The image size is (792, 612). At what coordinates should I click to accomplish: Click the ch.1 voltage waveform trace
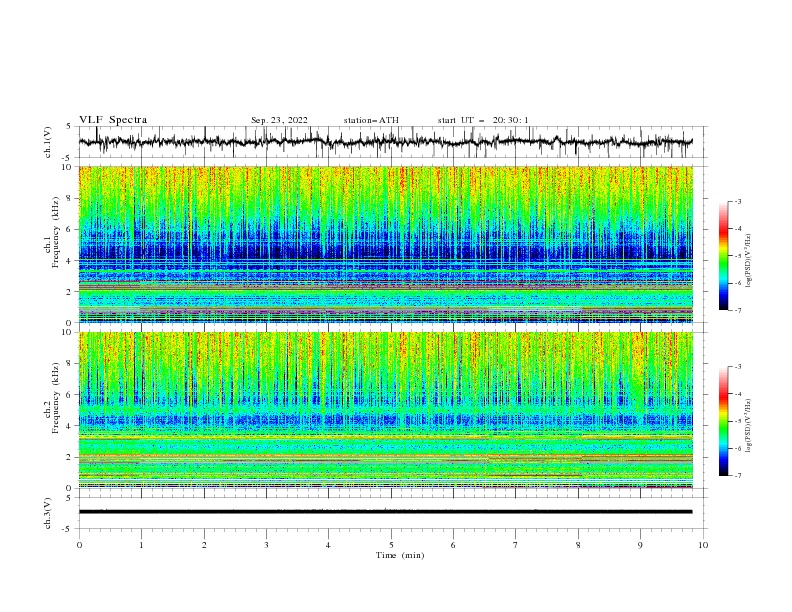pos(385,142)
